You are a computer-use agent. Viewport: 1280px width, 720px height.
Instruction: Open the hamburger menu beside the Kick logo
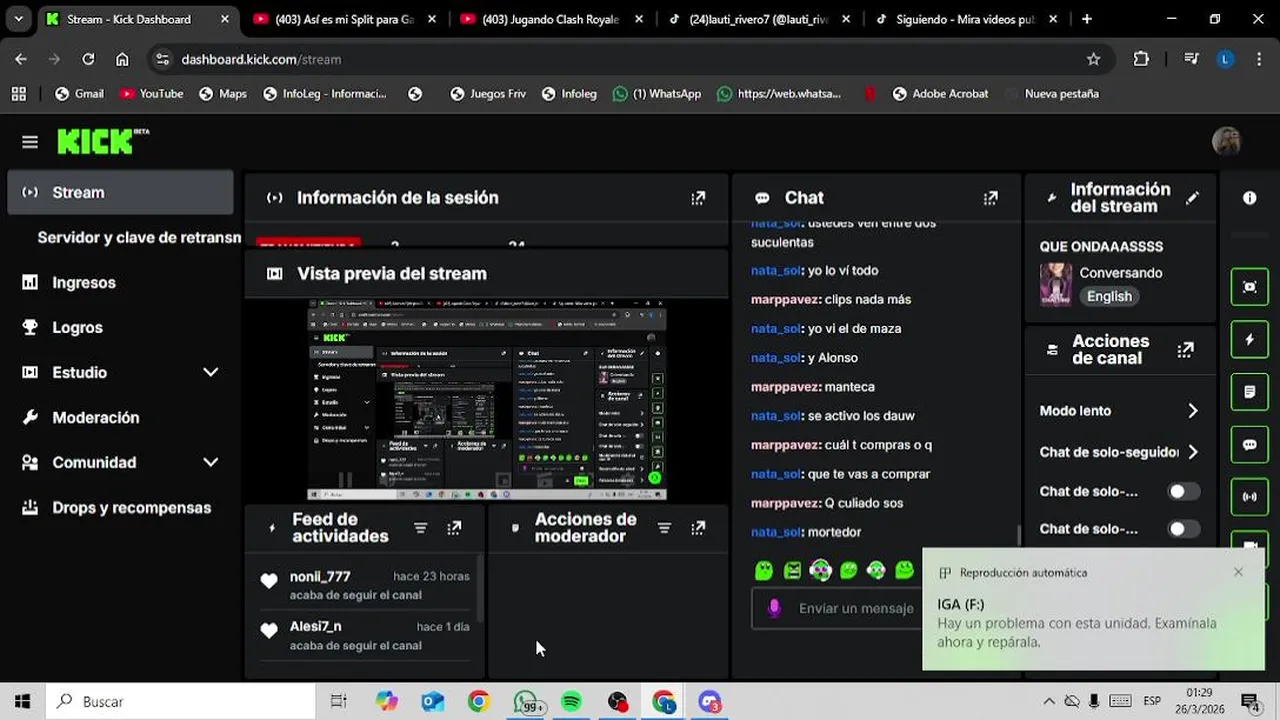(x=30, y=142)
